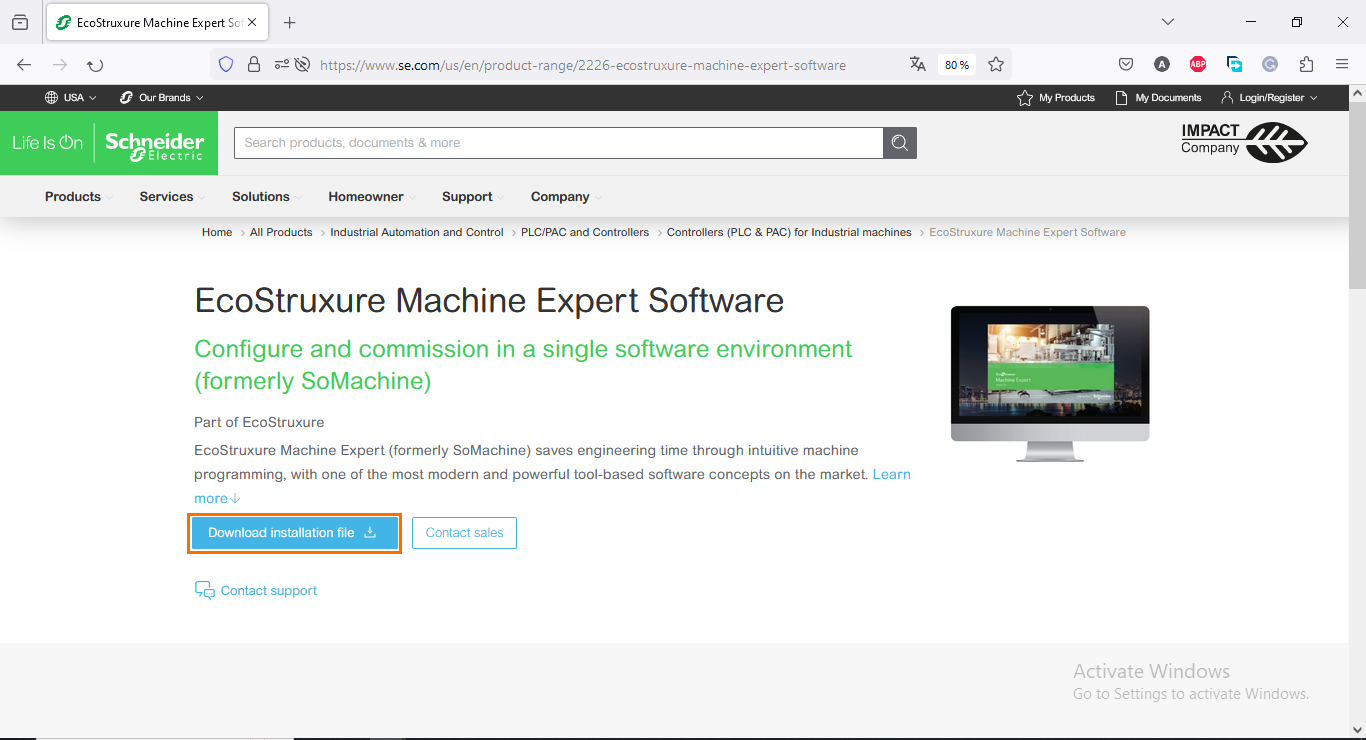This screenshot has width=1366, height=740.
Task: Reload the current page
Action: coord(95,65)
